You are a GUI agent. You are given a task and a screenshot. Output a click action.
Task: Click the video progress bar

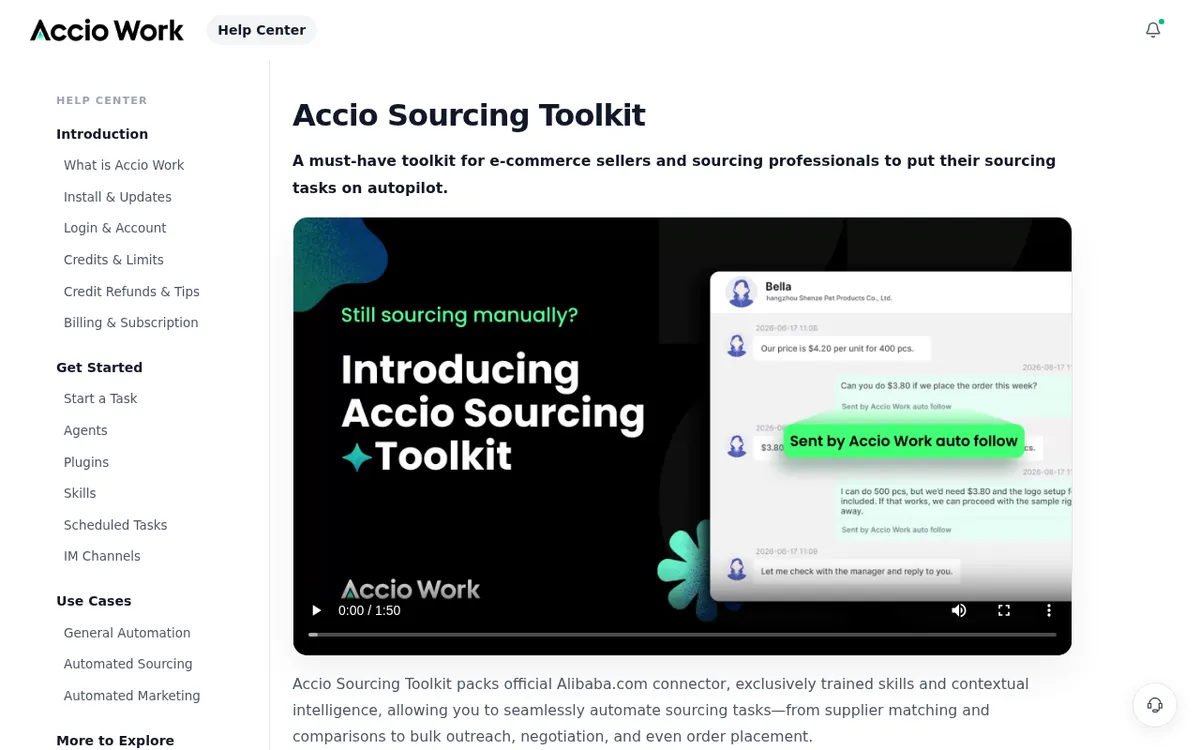click(682, 634)
